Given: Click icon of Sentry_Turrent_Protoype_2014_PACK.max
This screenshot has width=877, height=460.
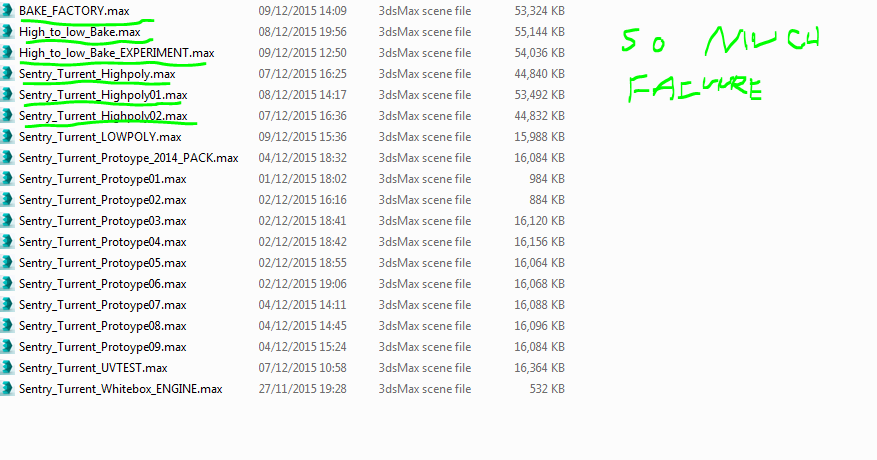Looking at the screenshot, I should pyautogui.click(x=7, y=157).
